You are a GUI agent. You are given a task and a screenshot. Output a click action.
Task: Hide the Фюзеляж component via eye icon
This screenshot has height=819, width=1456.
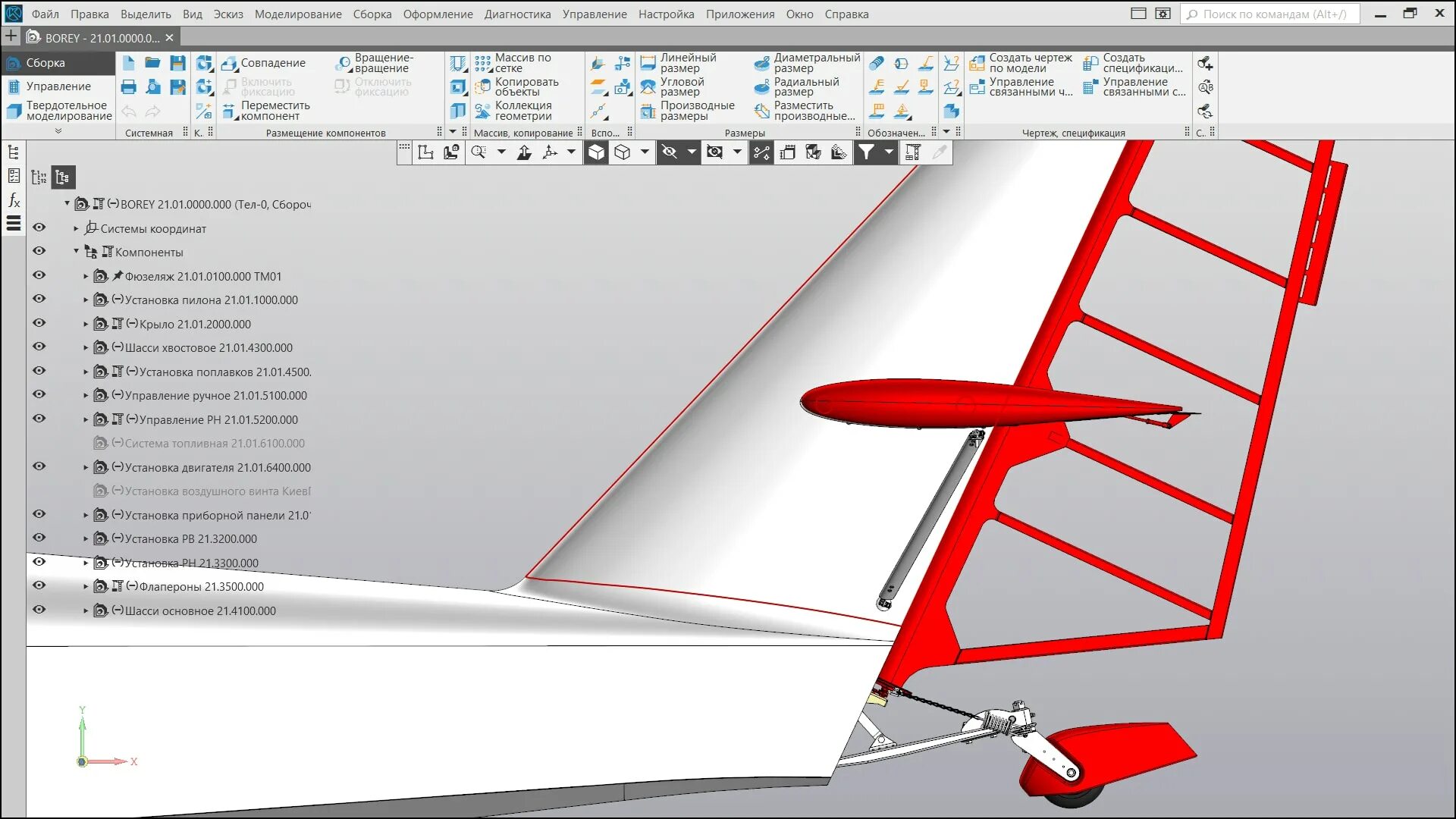tap(39, 275)
